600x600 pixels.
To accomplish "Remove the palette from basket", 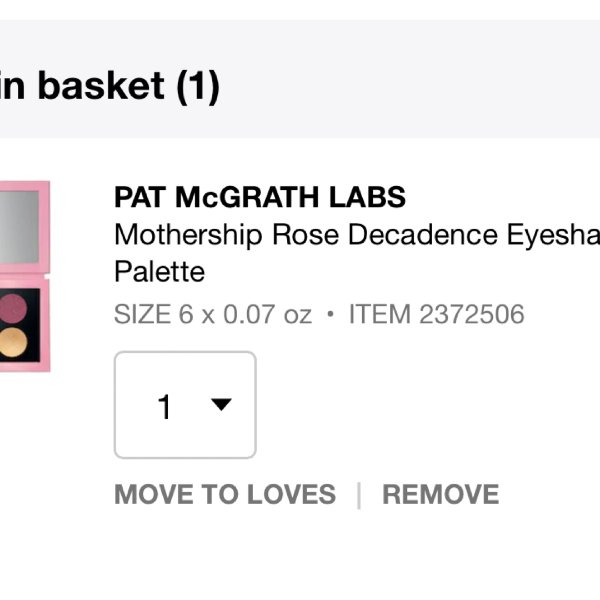I will [440, 494].
